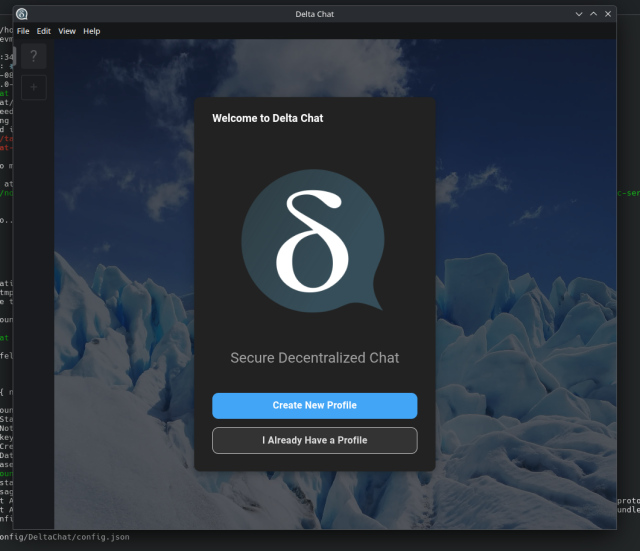This screenshot has height=551, width=640.
Task: Click terminal text right of chat window
Action: pyautogui.click(x=628, y=505)
